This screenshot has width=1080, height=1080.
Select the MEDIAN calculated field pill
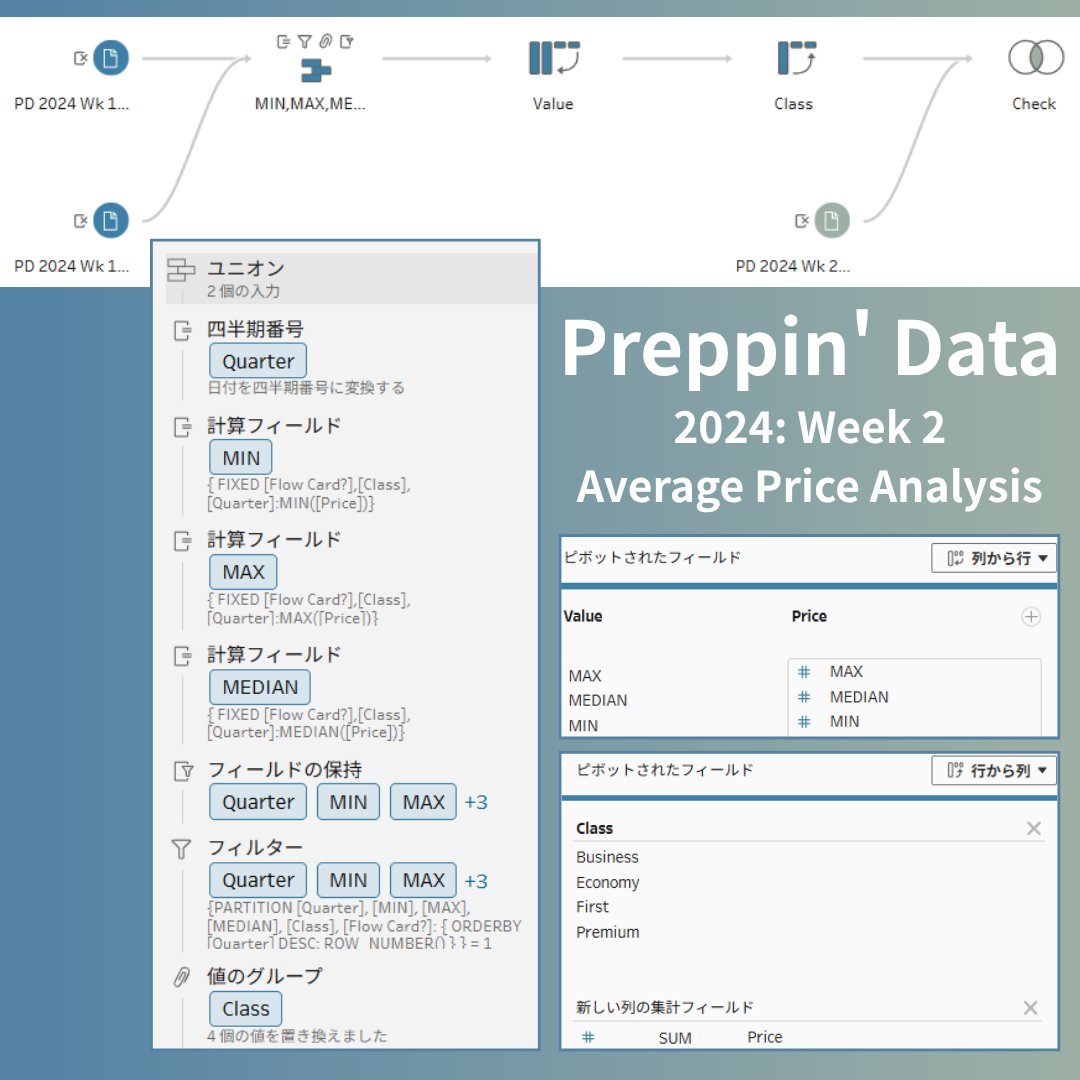(259, 687)
